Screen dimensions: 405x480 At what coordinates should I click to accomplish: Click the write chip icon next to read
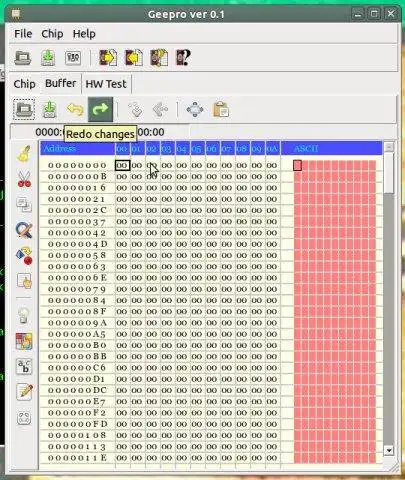[x=134, y=58]
